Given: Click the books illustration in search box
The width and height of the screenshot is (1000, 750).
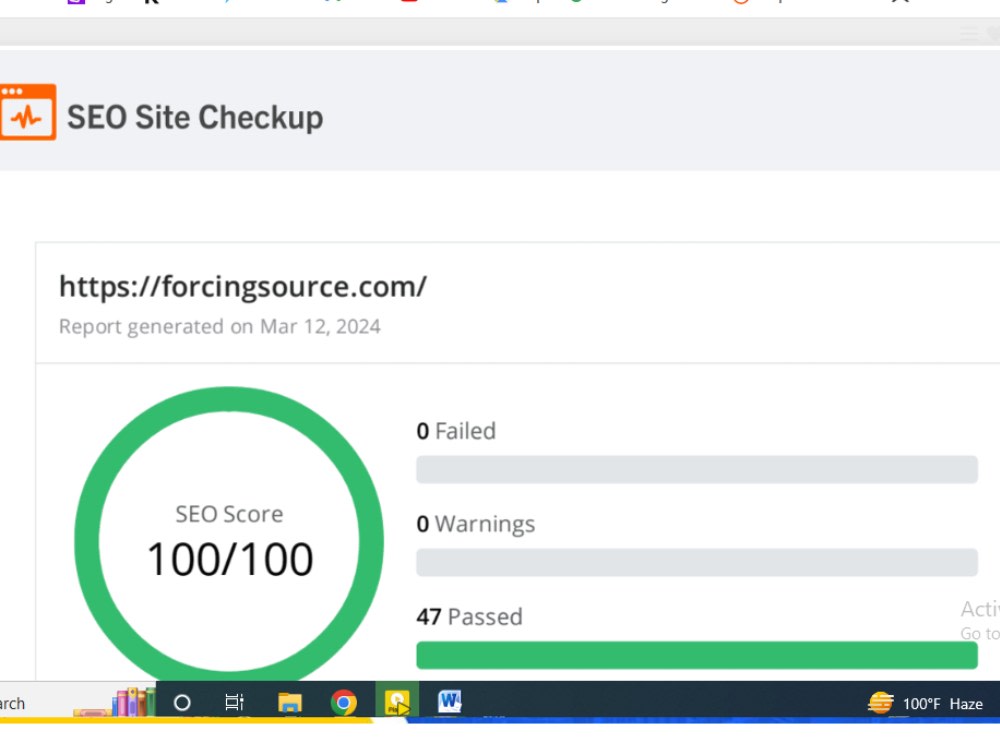Looking at the screenshot, I should pyautogui.click(x=115, y=702).
